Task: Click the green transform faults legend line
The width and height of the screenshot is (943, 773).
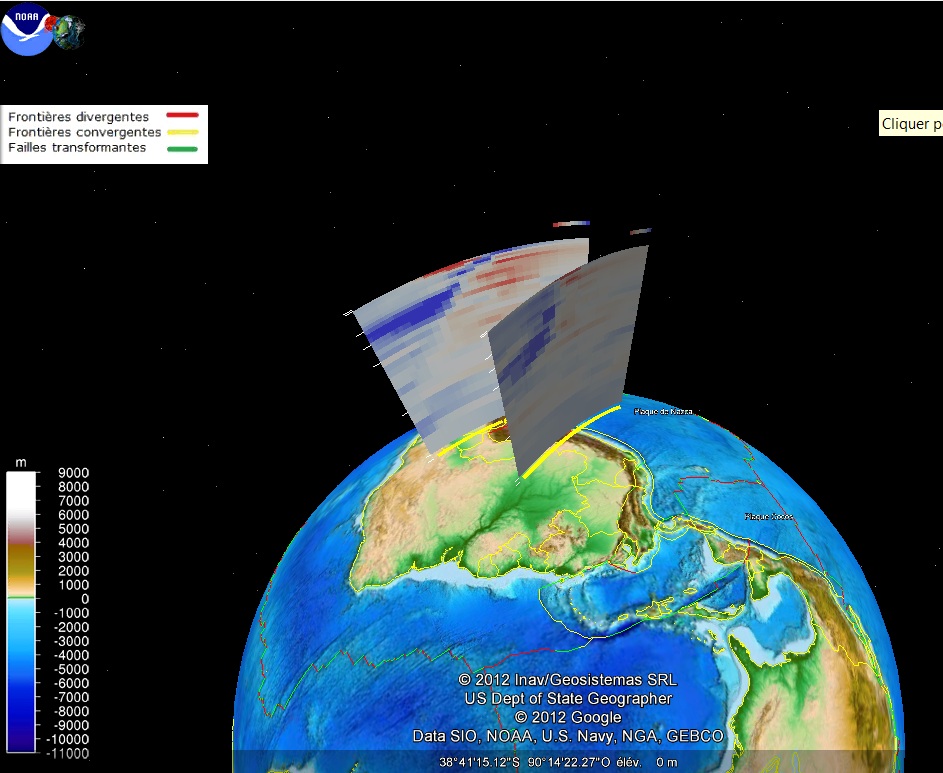Action: click(x=182, y=148)
